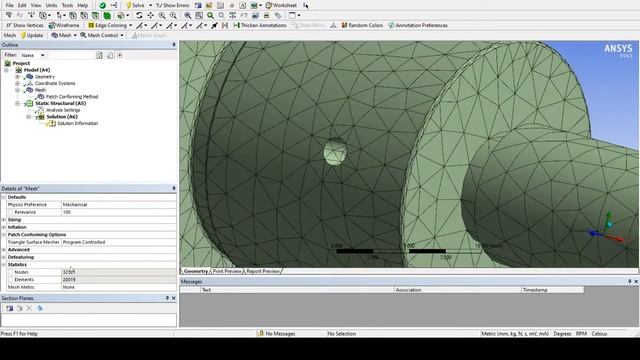The width and height of the screenshot is (640, 360).
Task: Click the green checkmark icon beside Help
Action: coord(102,5)
